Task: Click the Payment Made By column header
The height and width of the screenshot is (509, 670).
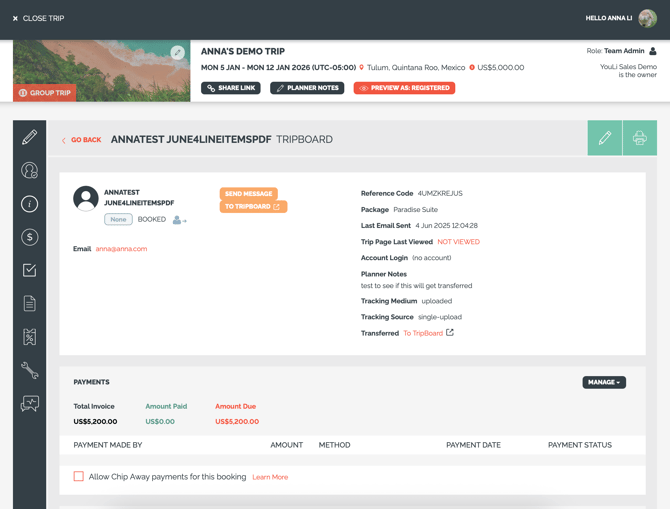Action: (x=108, y=445)
